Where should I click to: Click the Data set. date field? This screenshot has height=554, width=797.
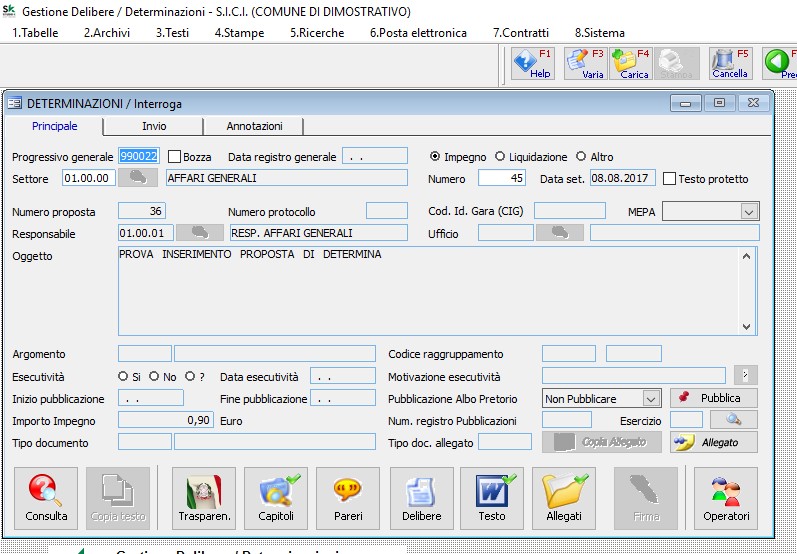(x=623, y=178)
